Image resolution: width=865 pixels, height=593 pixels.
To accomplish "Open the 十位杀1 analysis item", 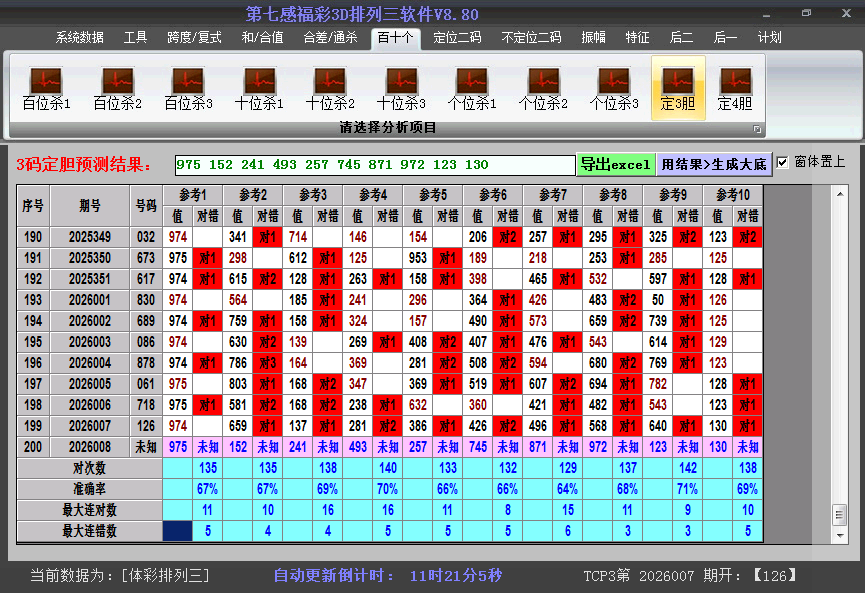I will [259, 88].
